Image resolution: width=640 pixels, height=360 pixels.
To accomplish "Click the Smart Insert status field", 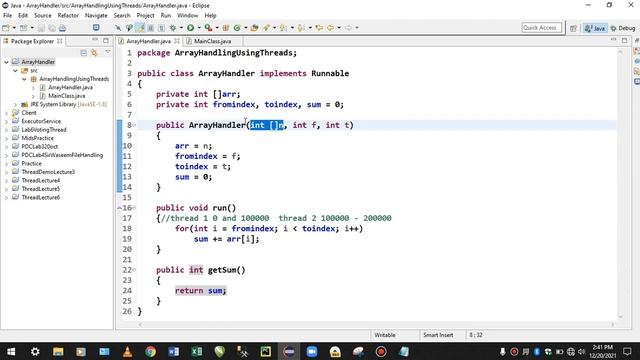I will pyautogui.click(x=438, y=335).
